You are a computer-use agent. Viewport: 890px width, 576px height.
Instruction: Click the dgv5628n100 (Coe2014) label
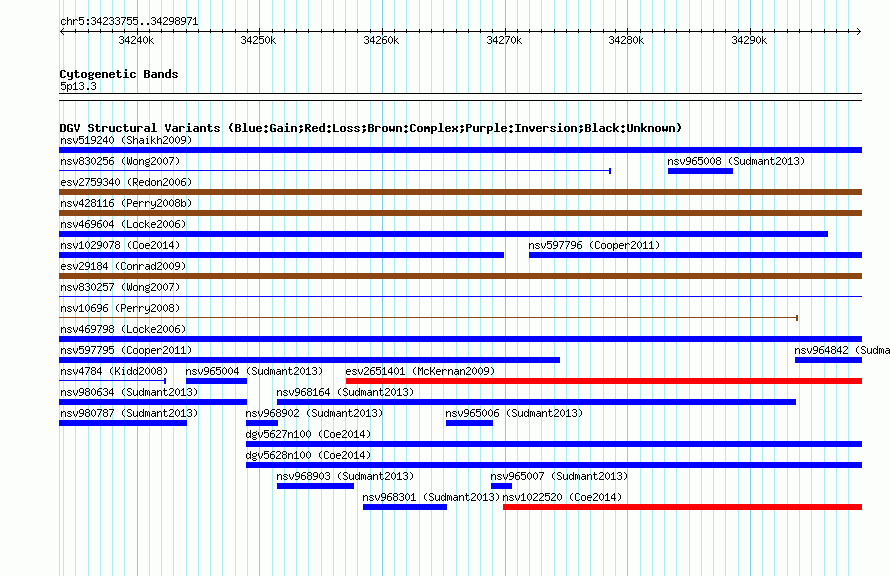click(x=308, y=455)
